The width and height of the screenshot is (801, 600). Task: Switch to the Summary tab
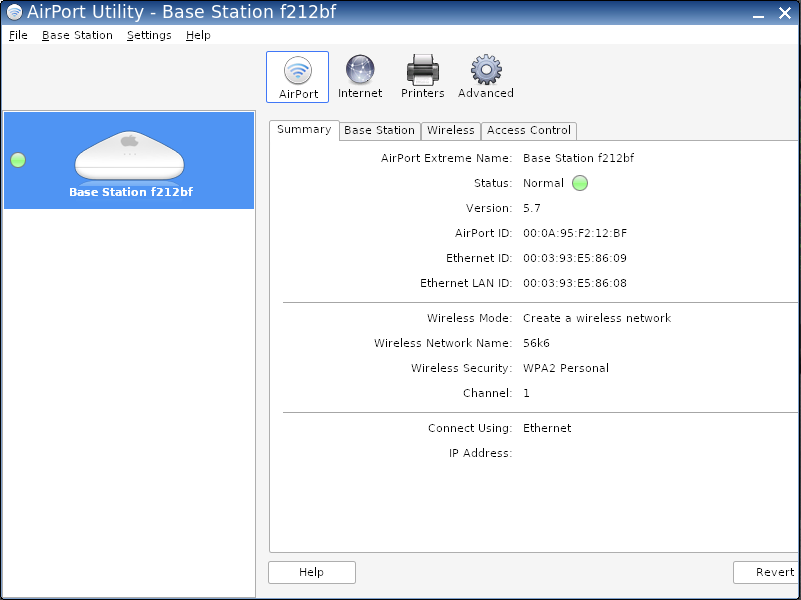(304, 130)
